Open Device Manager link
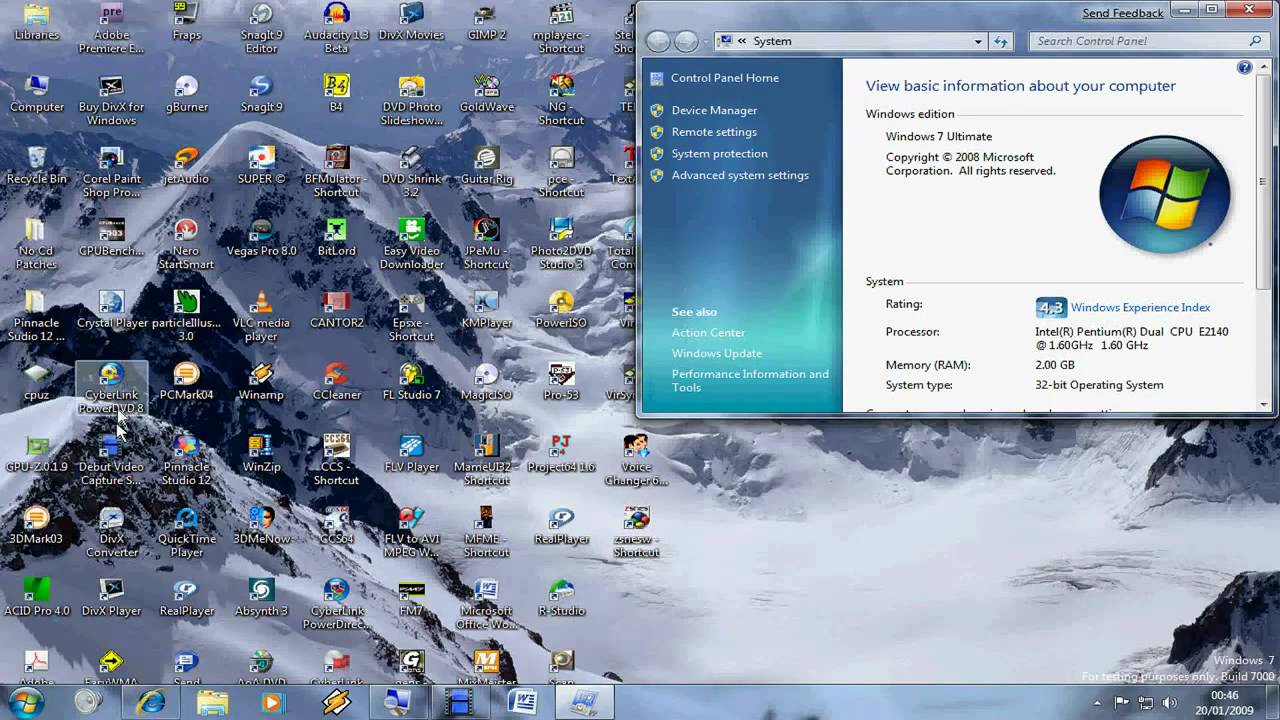Screen dimensions: 1280x720 (x=714, y=110)
